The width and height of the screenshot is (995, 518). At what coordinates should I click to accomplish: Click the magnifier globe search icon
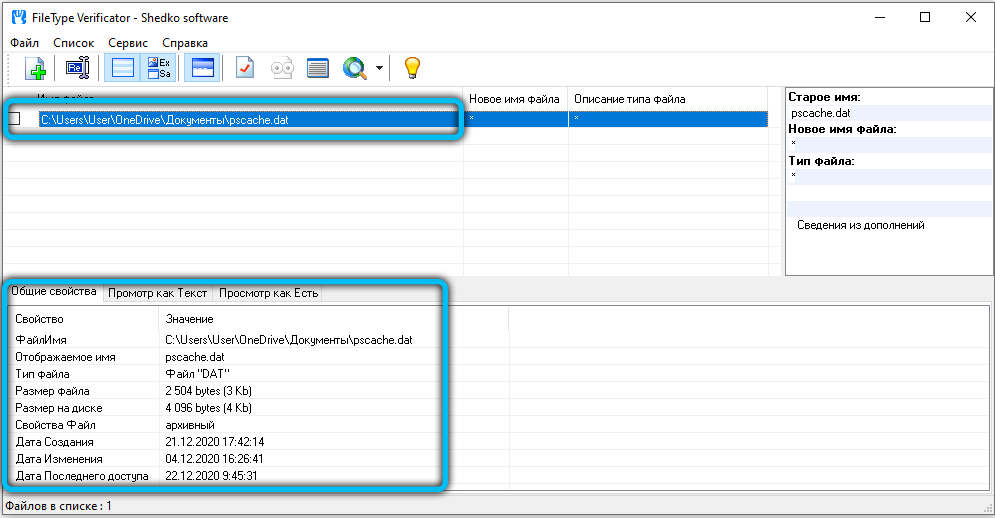(355, 69)
